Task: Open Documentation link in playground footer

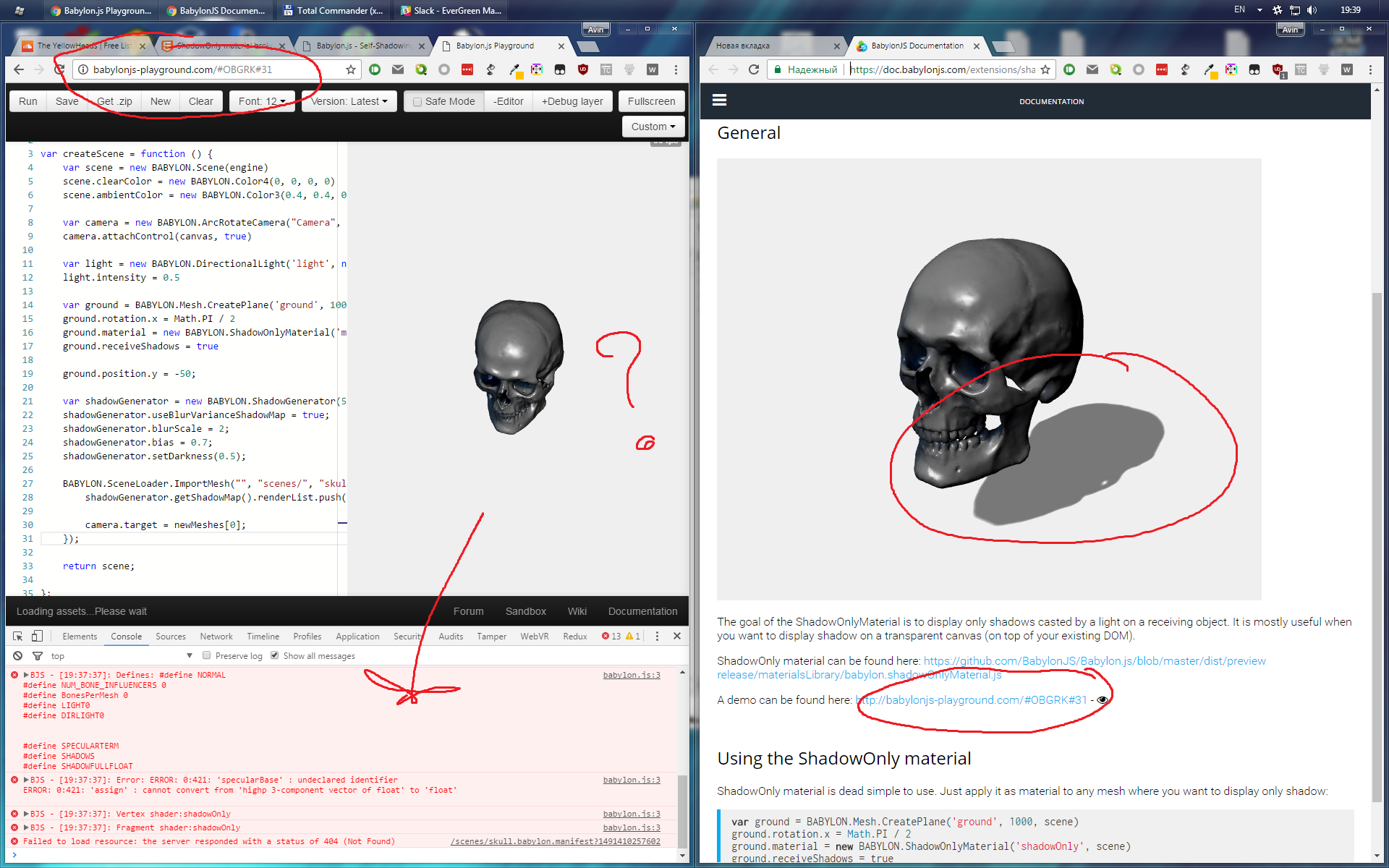Action: point(643,611)
